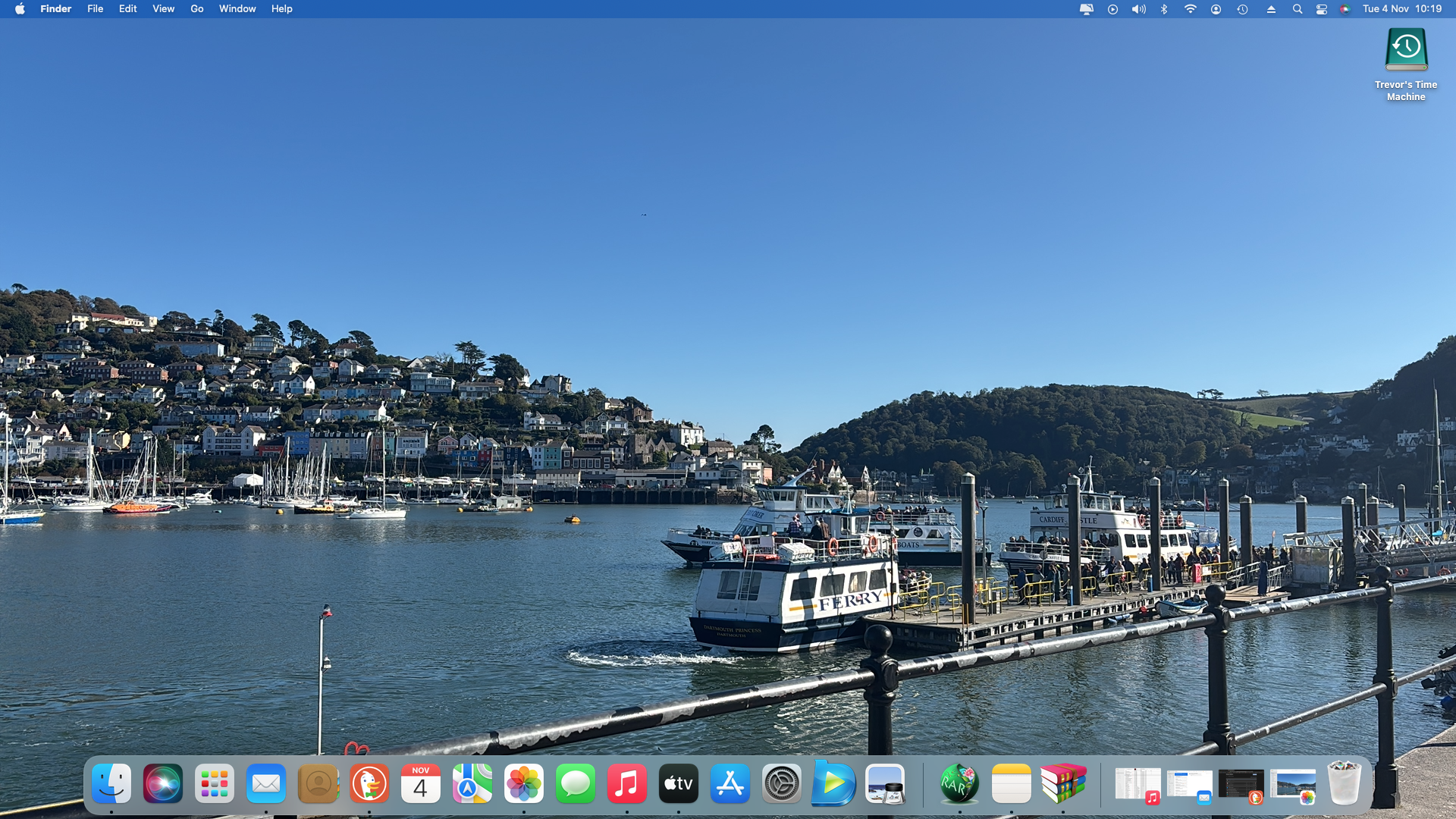Open Launchpad app grid

[x=215, y=783]
